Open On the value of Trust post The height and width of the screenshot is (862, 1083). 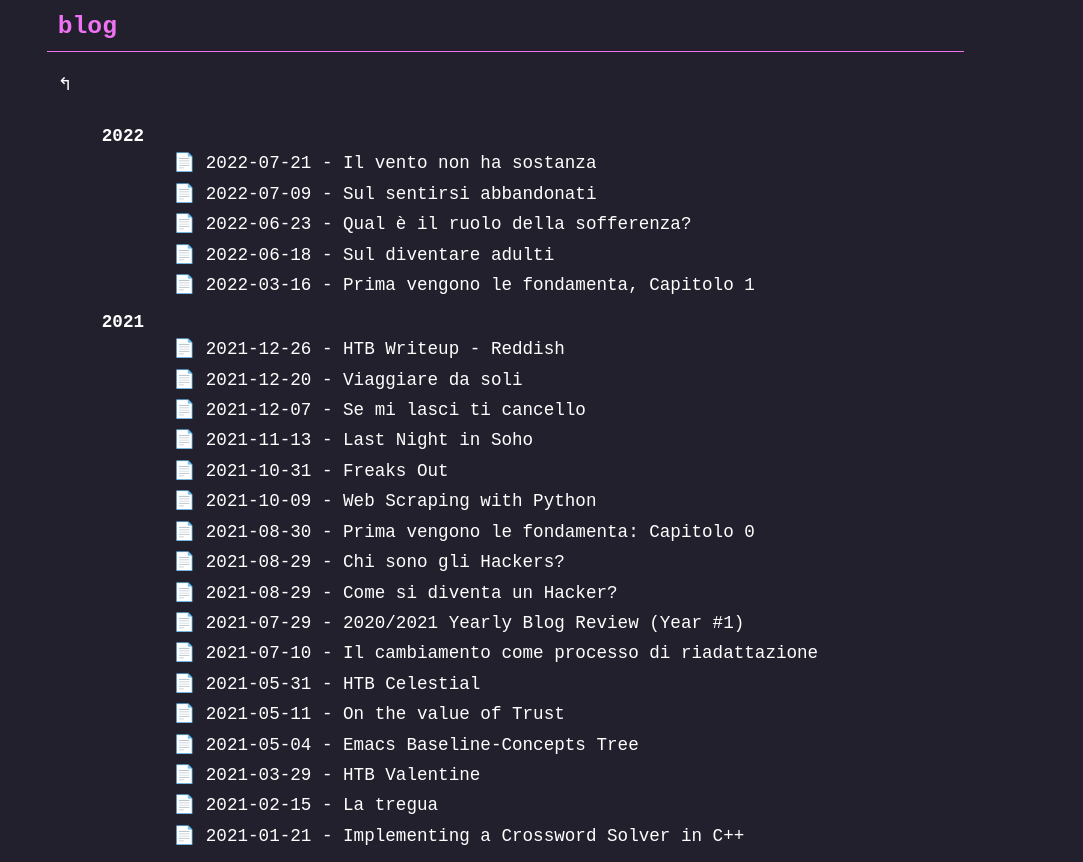pos(385,713)
